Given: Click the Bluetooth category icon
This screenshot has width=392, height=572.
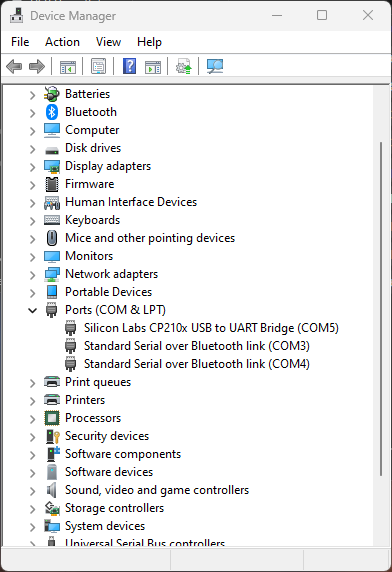Looking at the screenshot, I should click(52, 112).
